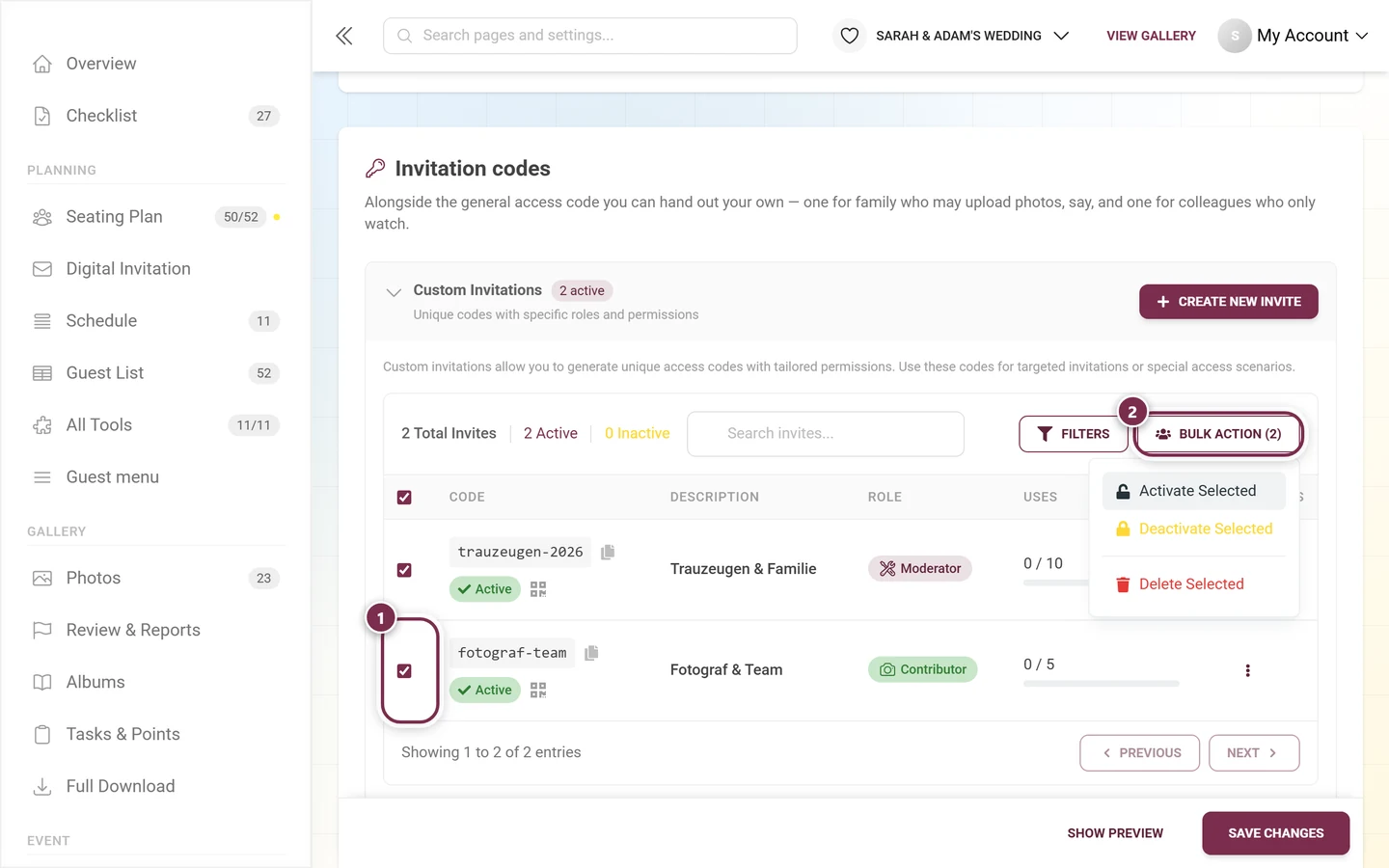
Task: Go to the Checklist page
Action: pyautogui.click(x=155, y=116)
